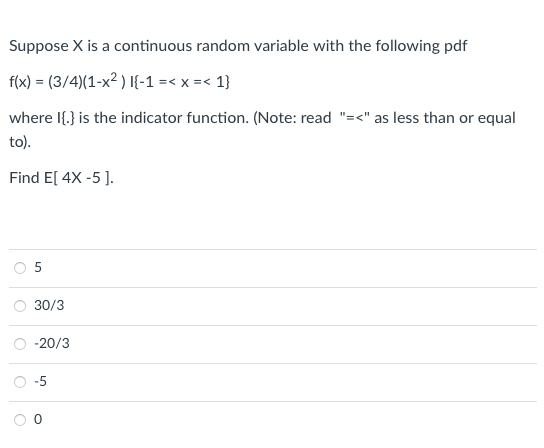Click the trailing "to)." text line
The height and width of the screenshot is (448, 544).
point(20,142)
